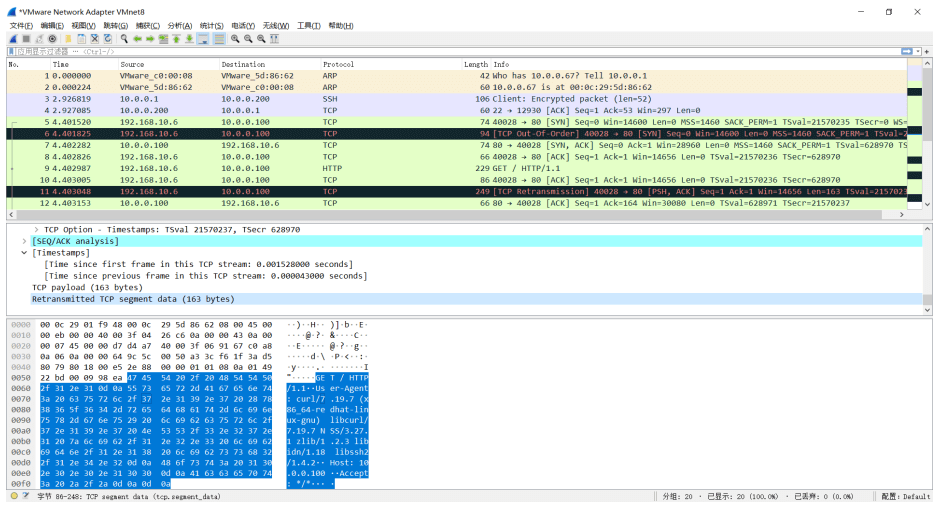Open capture options dialog
939x508 pixels.
click(52, 39)
